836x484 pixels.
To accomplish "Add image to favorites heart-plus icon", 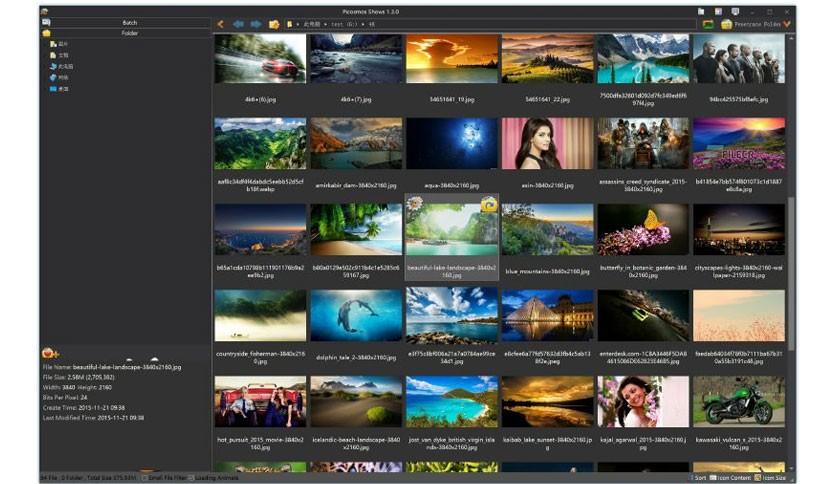I will pyautogui.click(x=50, y=353).
